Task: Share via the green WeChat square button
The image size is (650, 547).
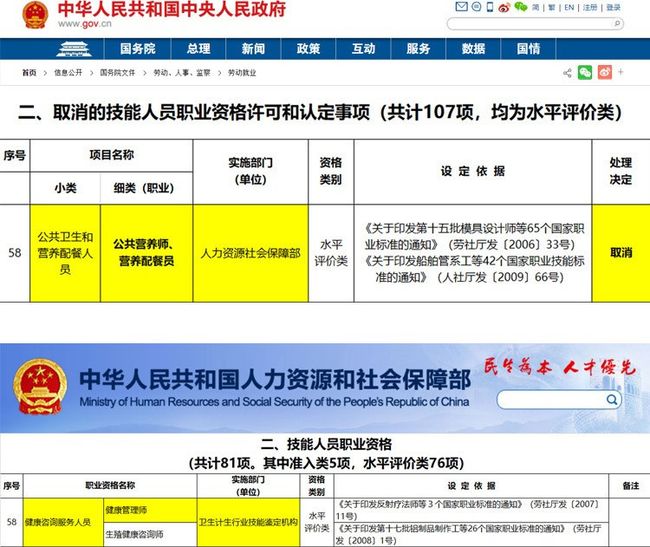Action: point(585,73)
